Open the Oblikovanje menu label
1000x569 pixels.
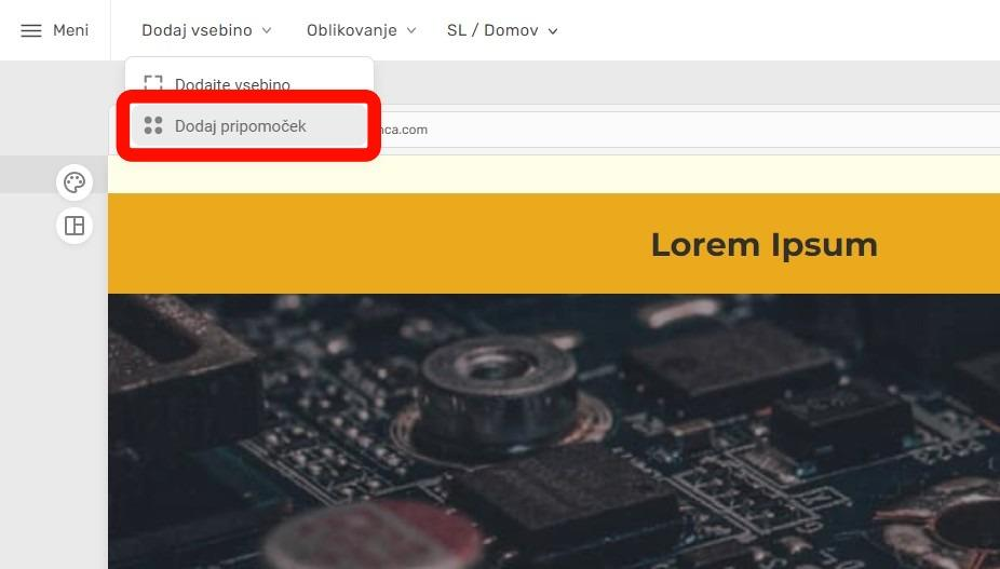coord(351,30)
